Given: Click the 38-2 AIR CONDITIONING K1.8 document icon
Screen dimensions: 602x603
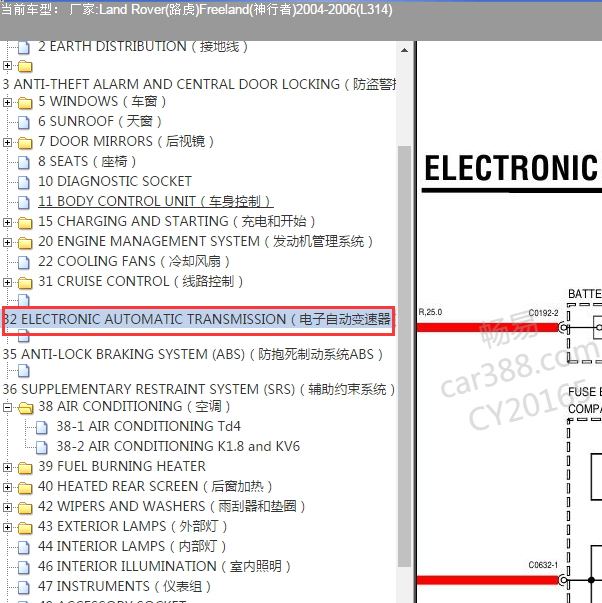Looking at the screenshot, I should click(x=42, y=447).
